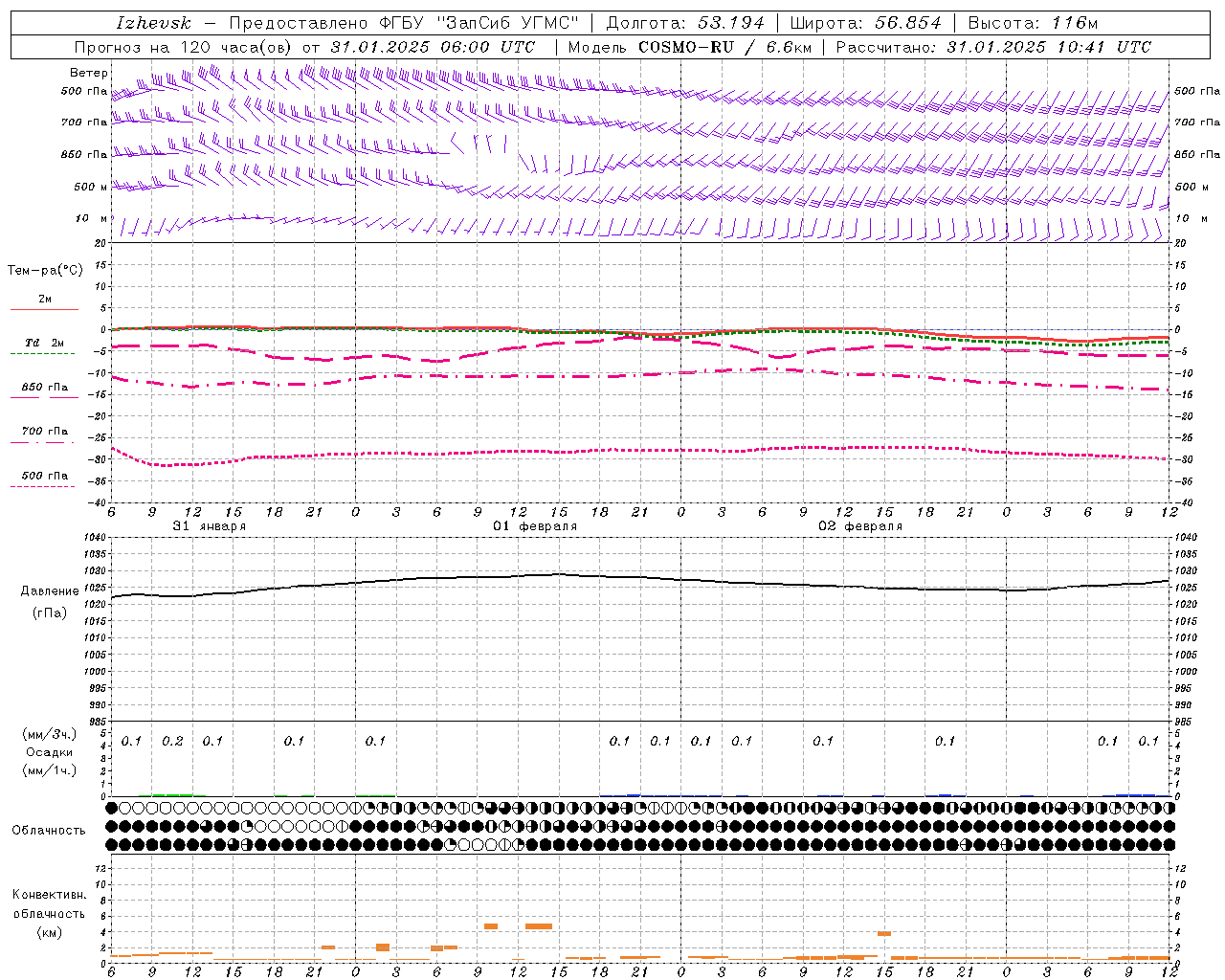Select the 'Широта: 56.854' latitude value
Viewport: 1225px width, 980px height.
(x=865, y=23)
